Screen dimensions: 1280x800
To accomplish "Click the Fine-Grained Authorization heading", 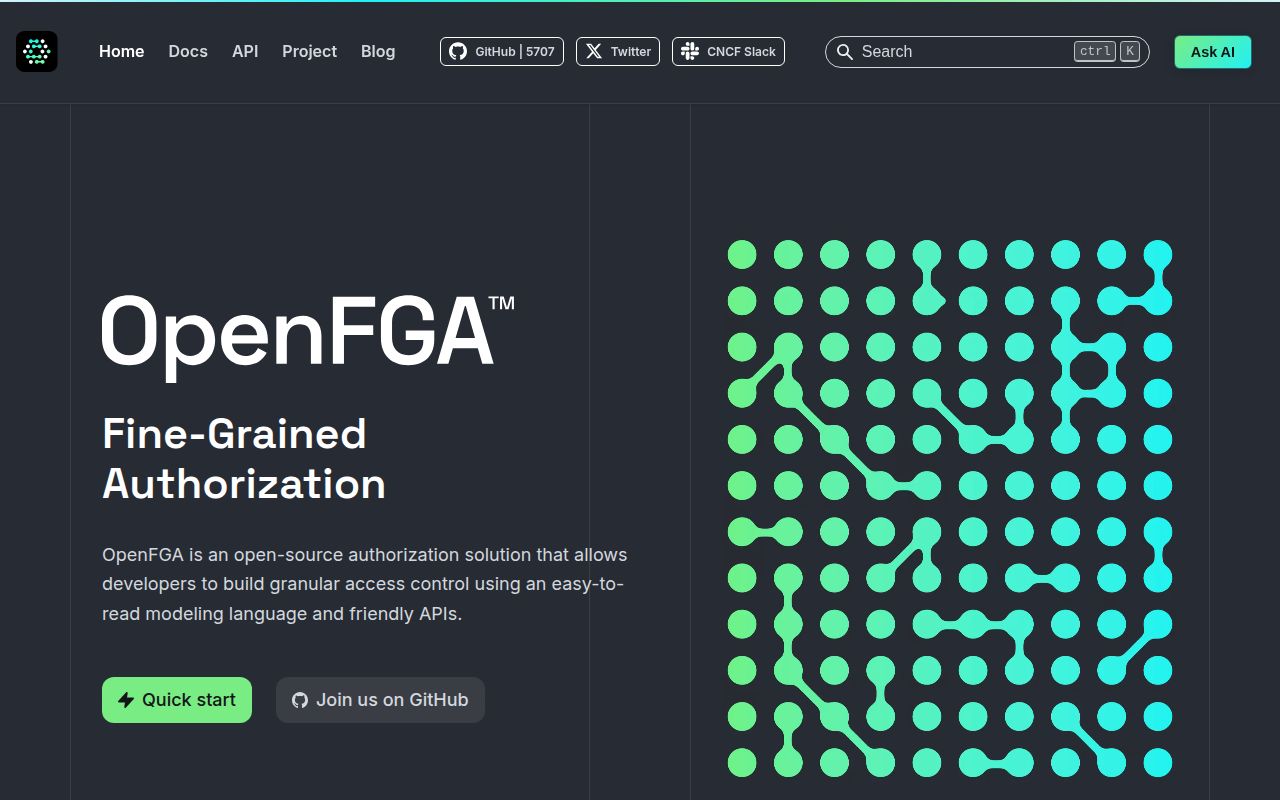I will [244, 459].
